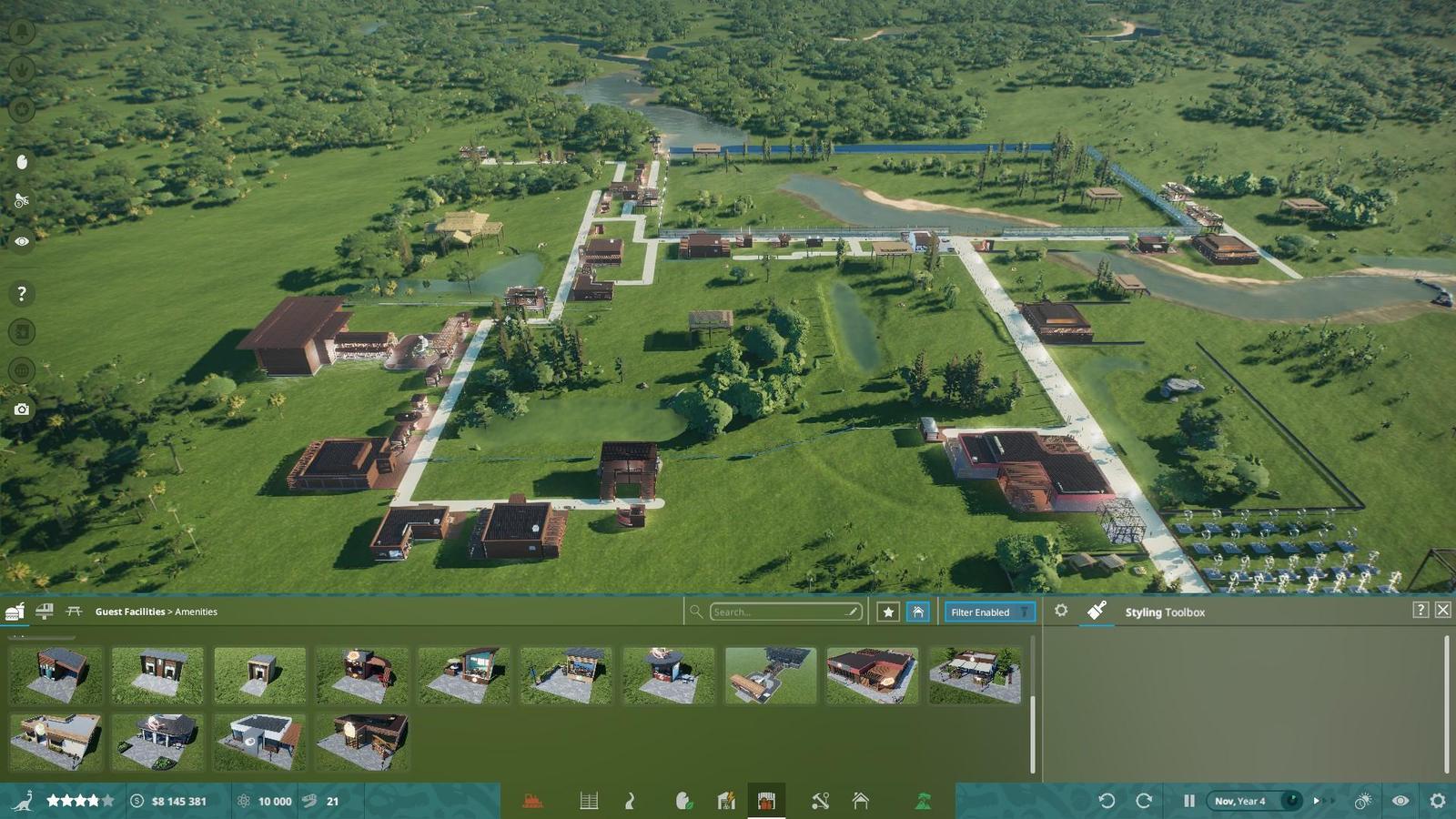Toggle the management views eye in left sidebar
This screenshot has height=819, width=1456.
point(21,241)
